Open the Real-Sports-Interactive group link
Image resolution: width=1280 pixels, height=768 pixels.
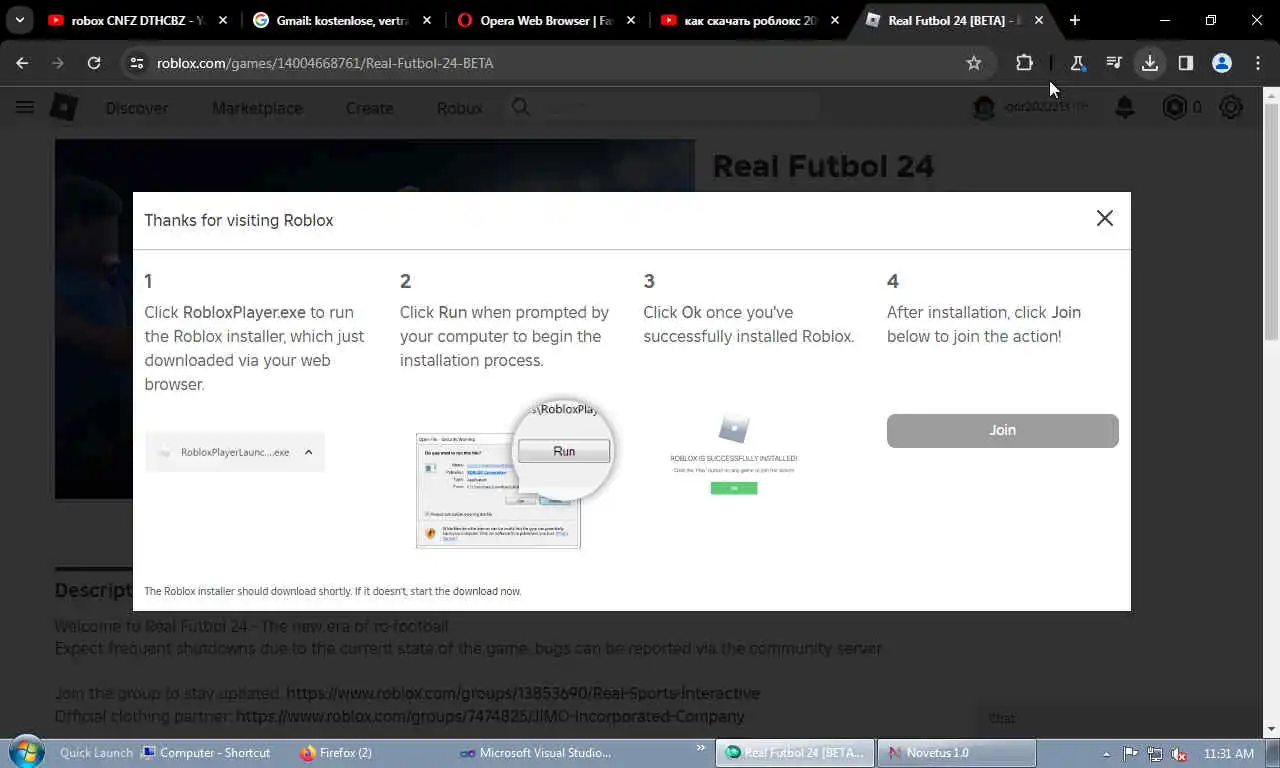coord(523,693)
